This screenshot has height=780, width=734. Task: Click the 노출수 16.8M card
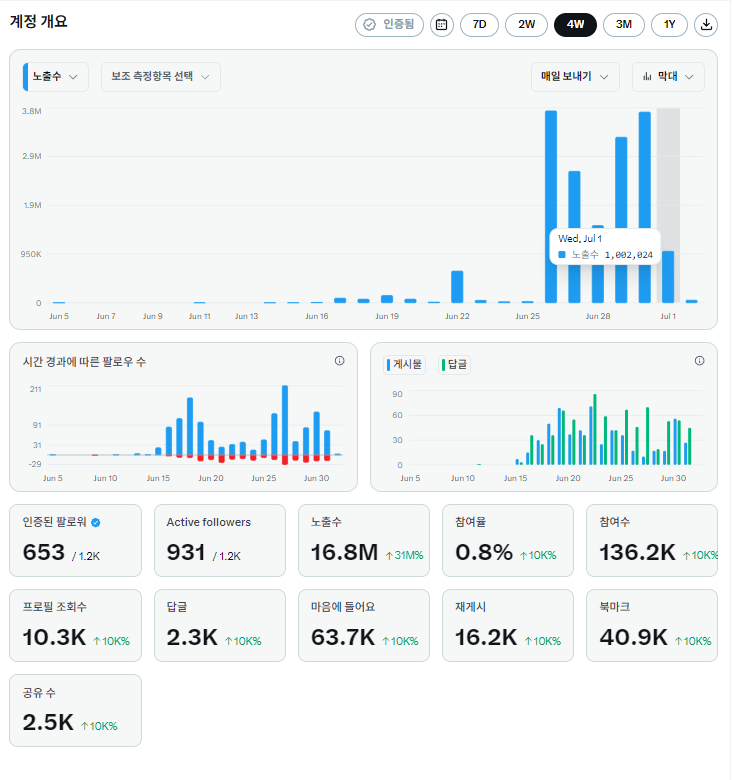pos(365,542)
